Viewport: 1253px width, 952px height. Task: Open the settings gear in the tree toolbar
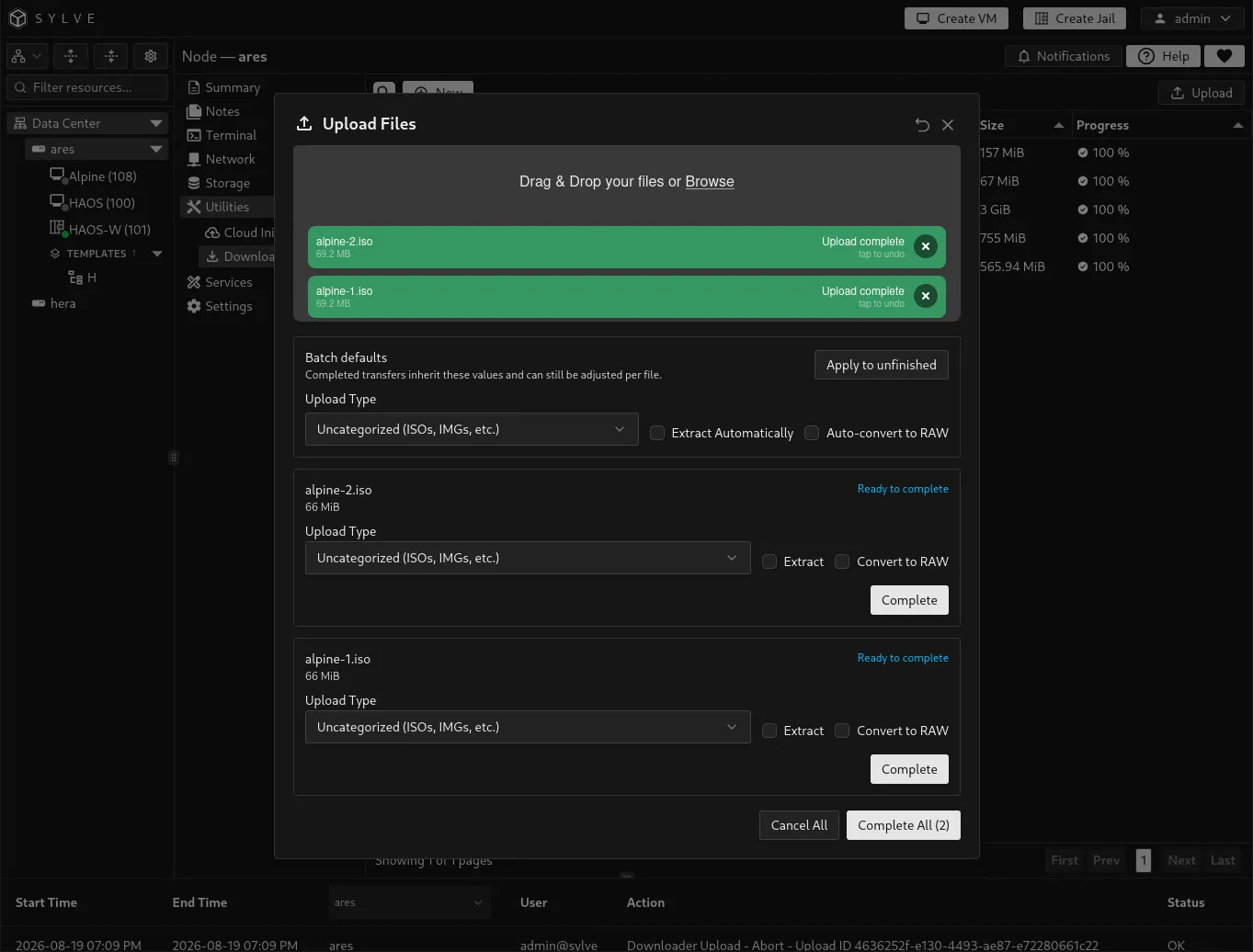pyautogui.click(x=151, y=56)
